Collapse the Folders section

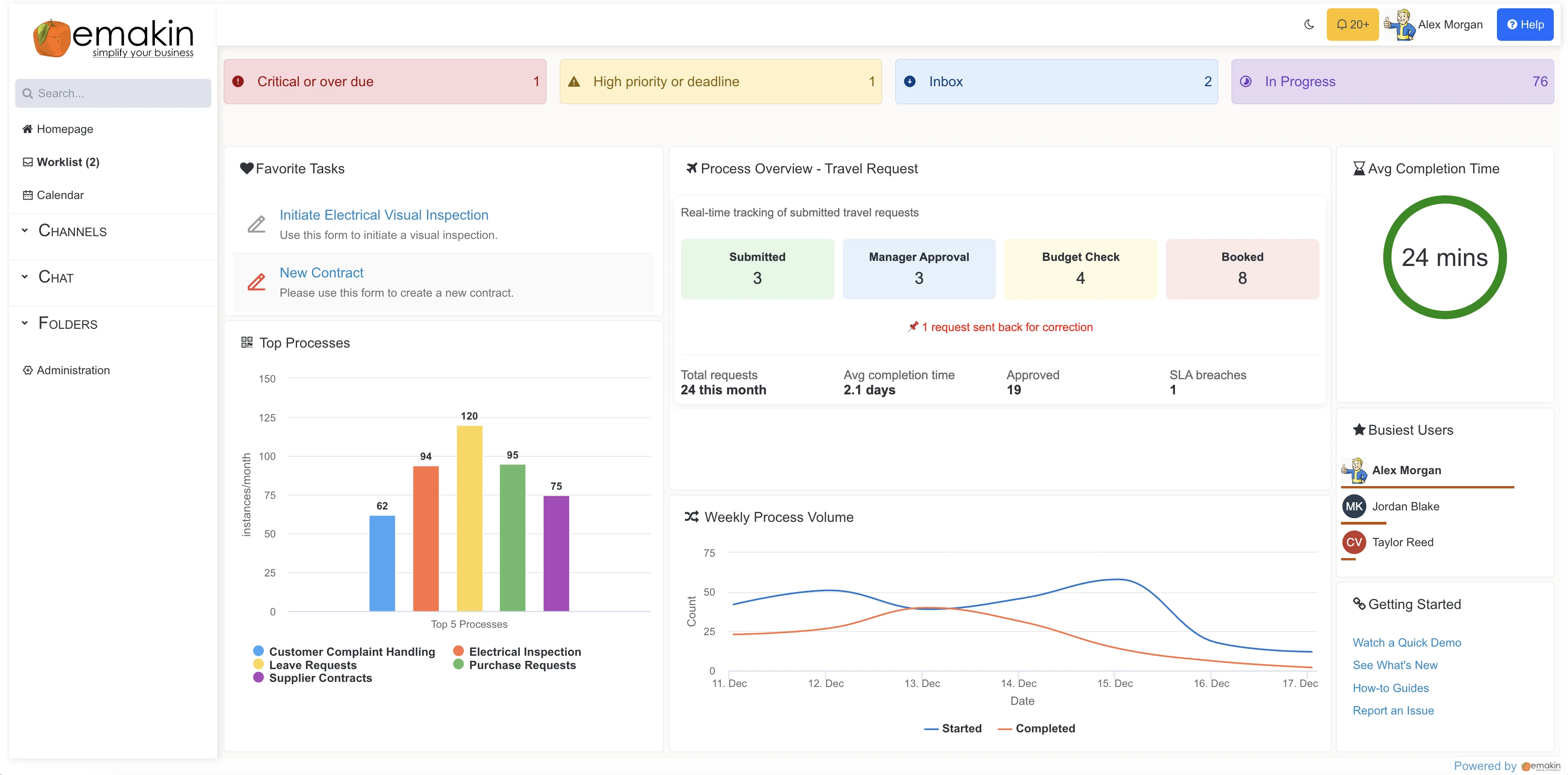(24, 323)
